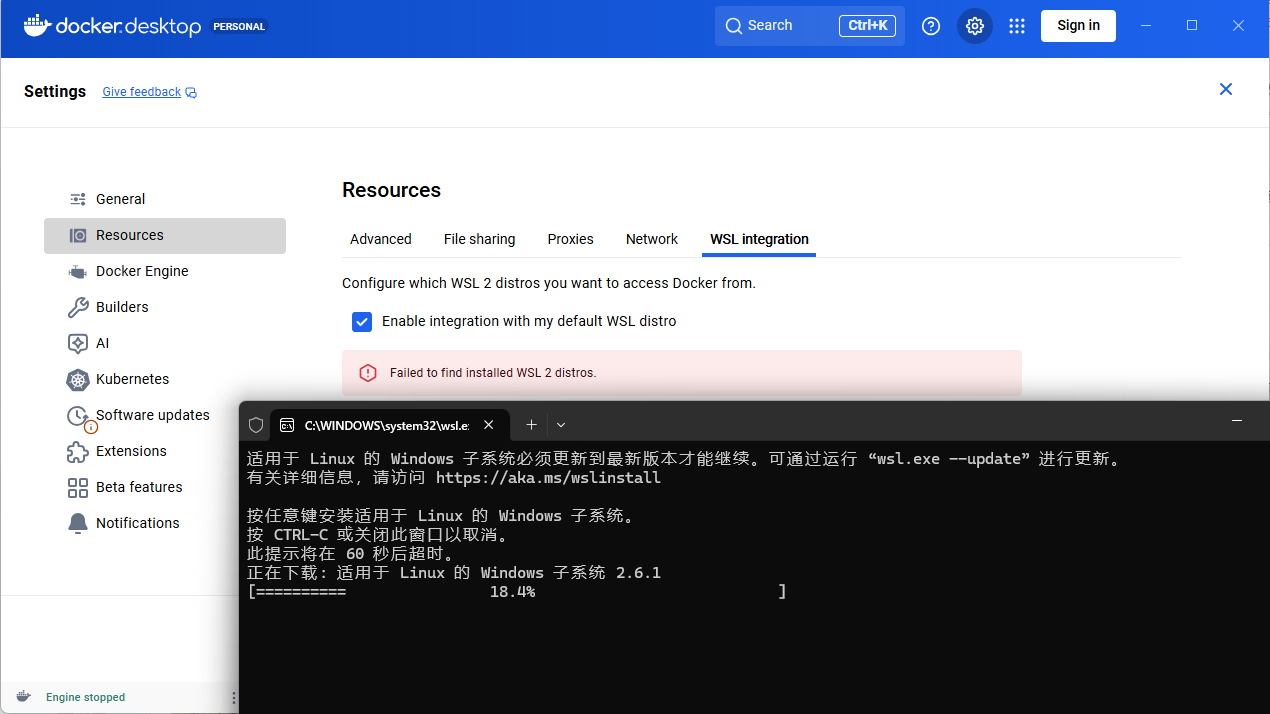The height and width of the screenshot is (714, 1270).
Task: Click the search magnifier icon
Action: (734, 26)
